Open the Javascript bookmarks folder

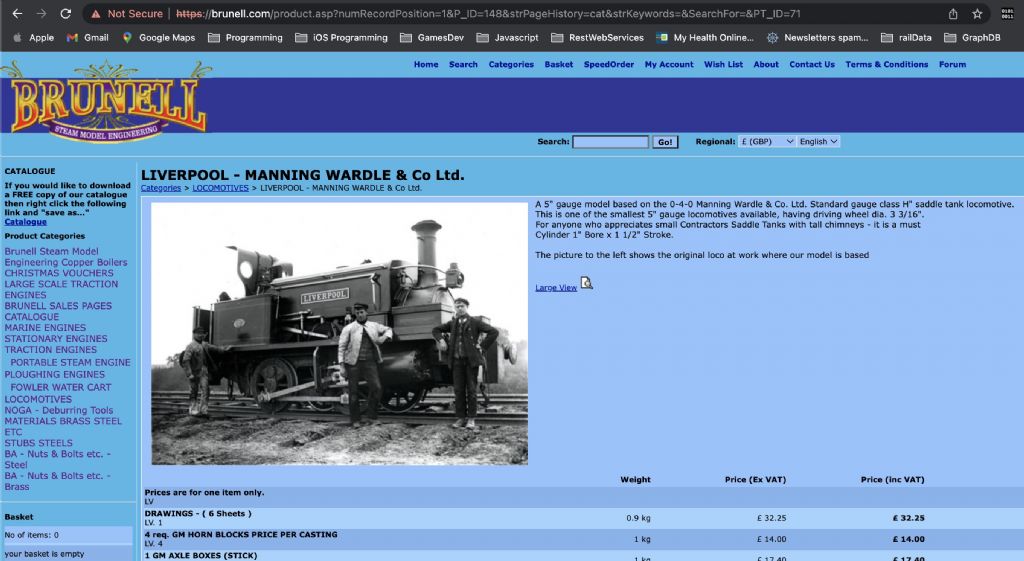[x=507, y=38]
